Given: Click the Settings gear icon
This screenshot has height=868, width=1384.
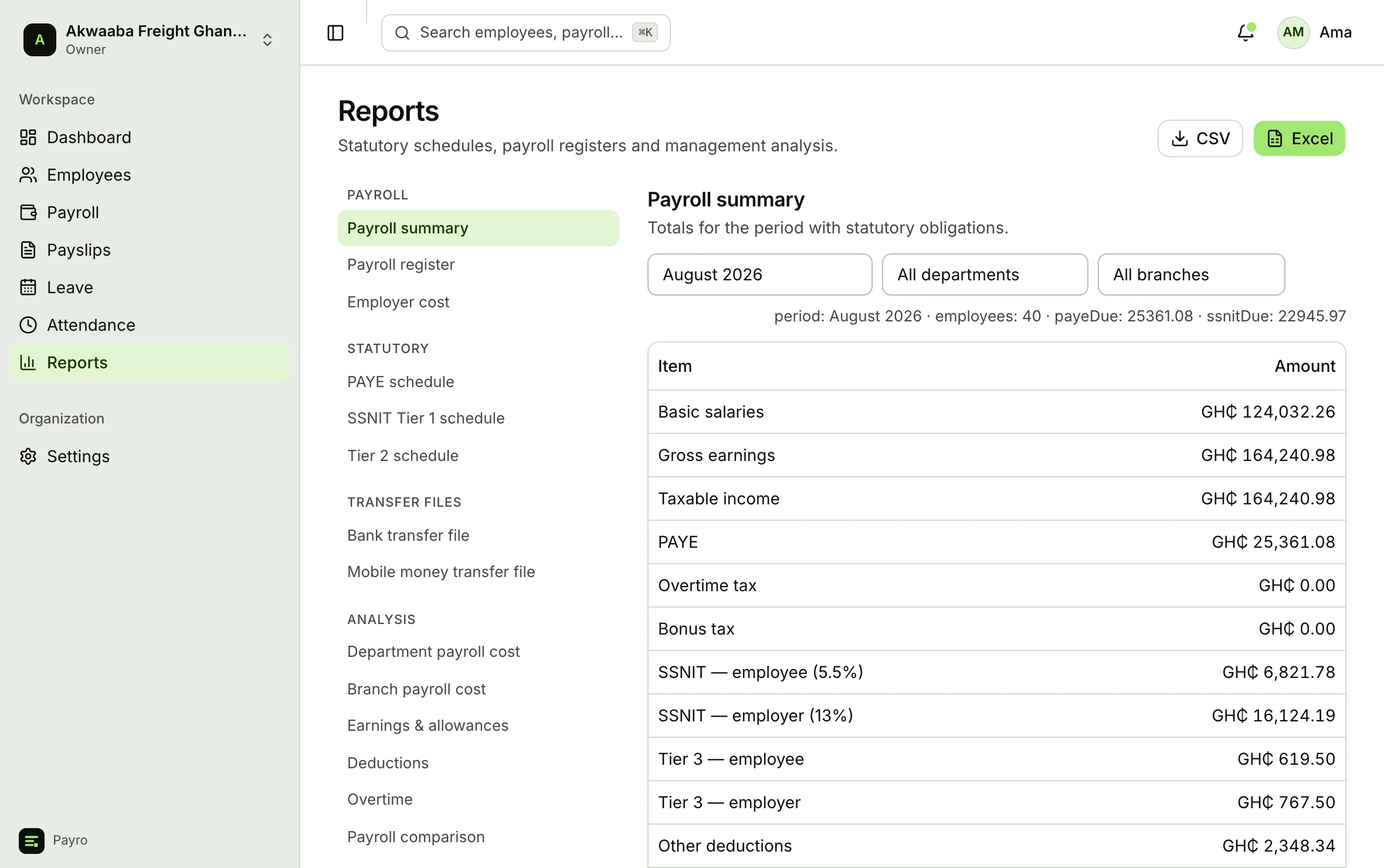Looking at the screenshot, I should tap(28, 456).
